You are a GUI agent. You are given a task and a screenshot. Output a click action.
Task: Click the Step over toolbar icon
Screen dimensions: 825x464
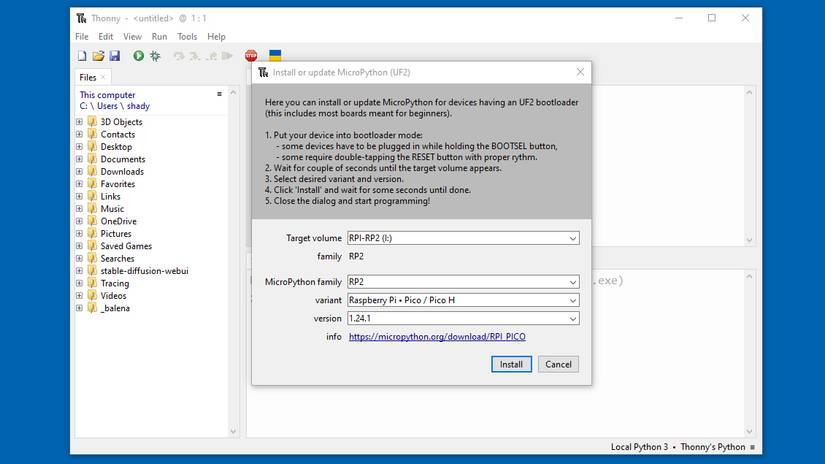pos(179,55)
